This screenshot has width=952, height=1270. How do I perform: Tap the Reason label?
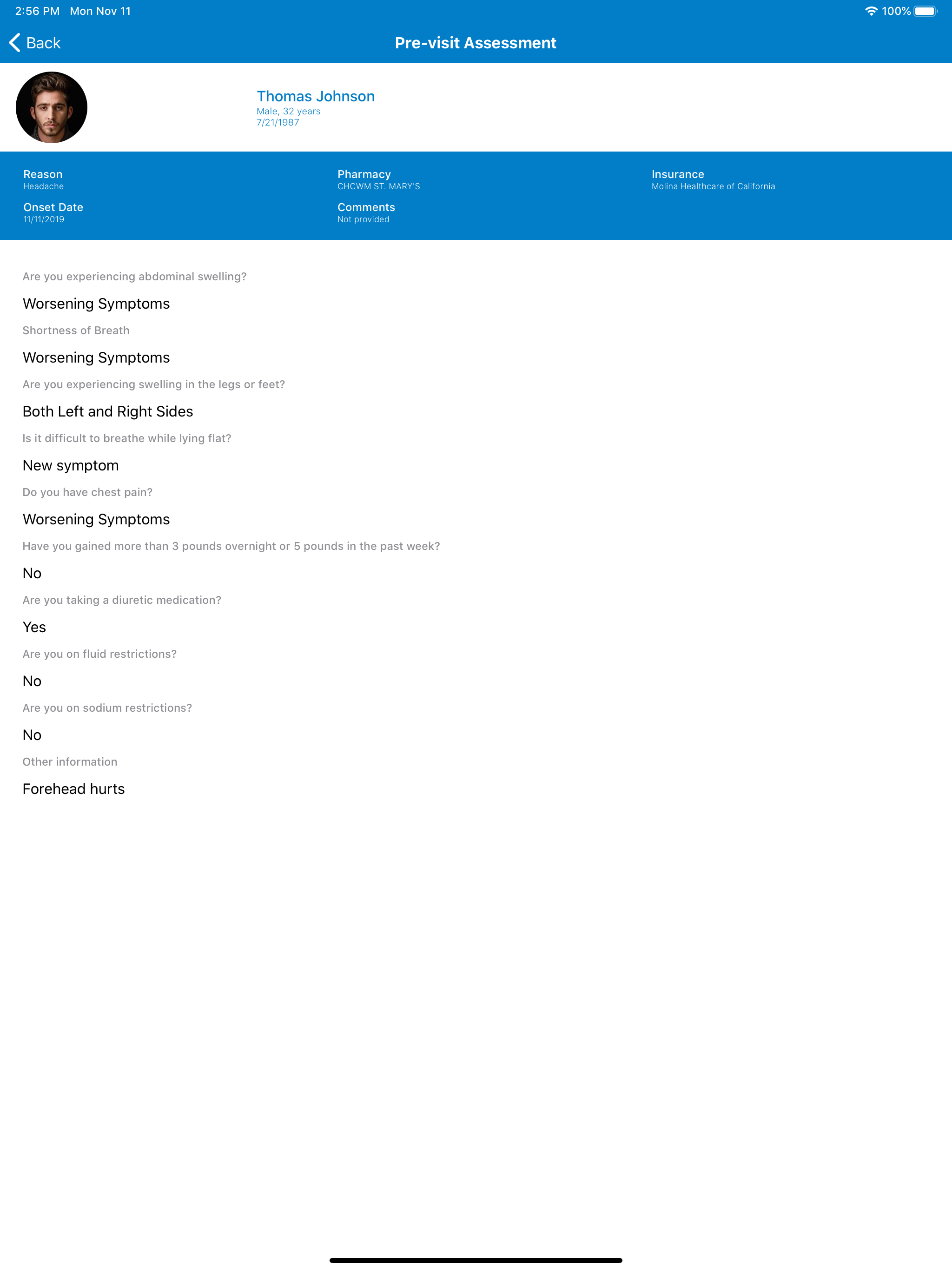43,174
